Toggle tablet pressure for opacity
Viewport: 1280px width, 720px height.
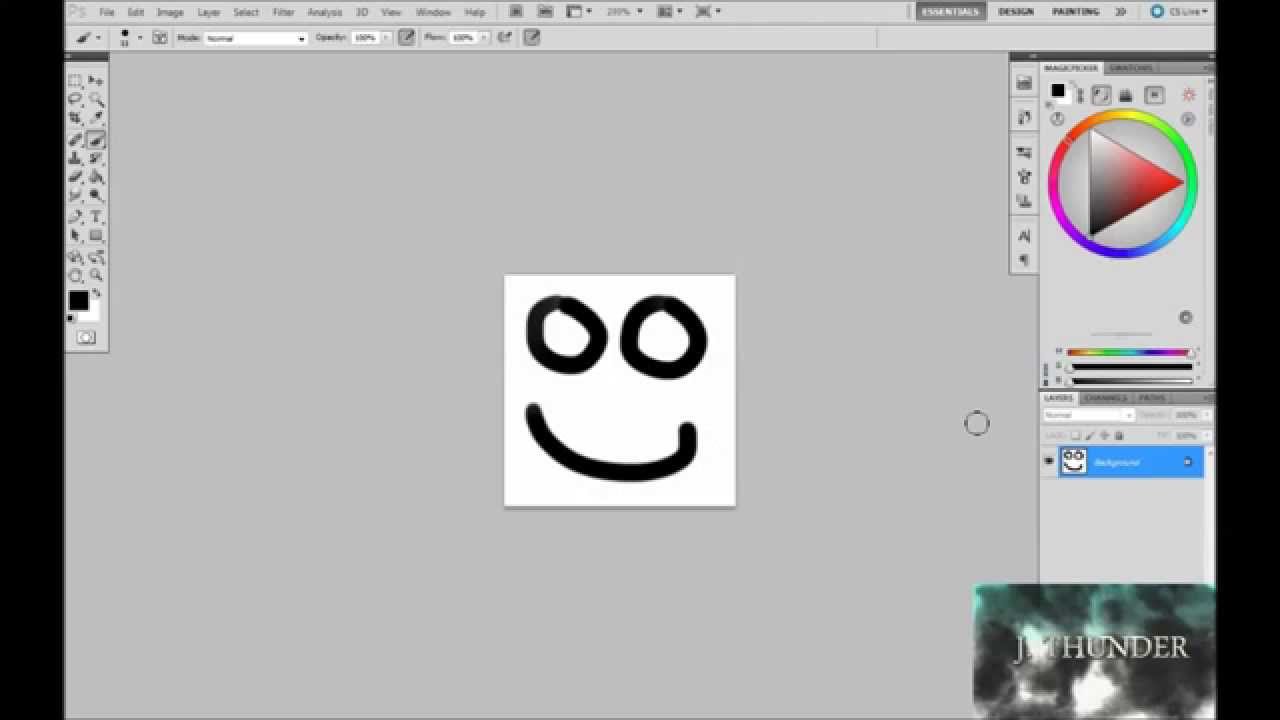407,37
